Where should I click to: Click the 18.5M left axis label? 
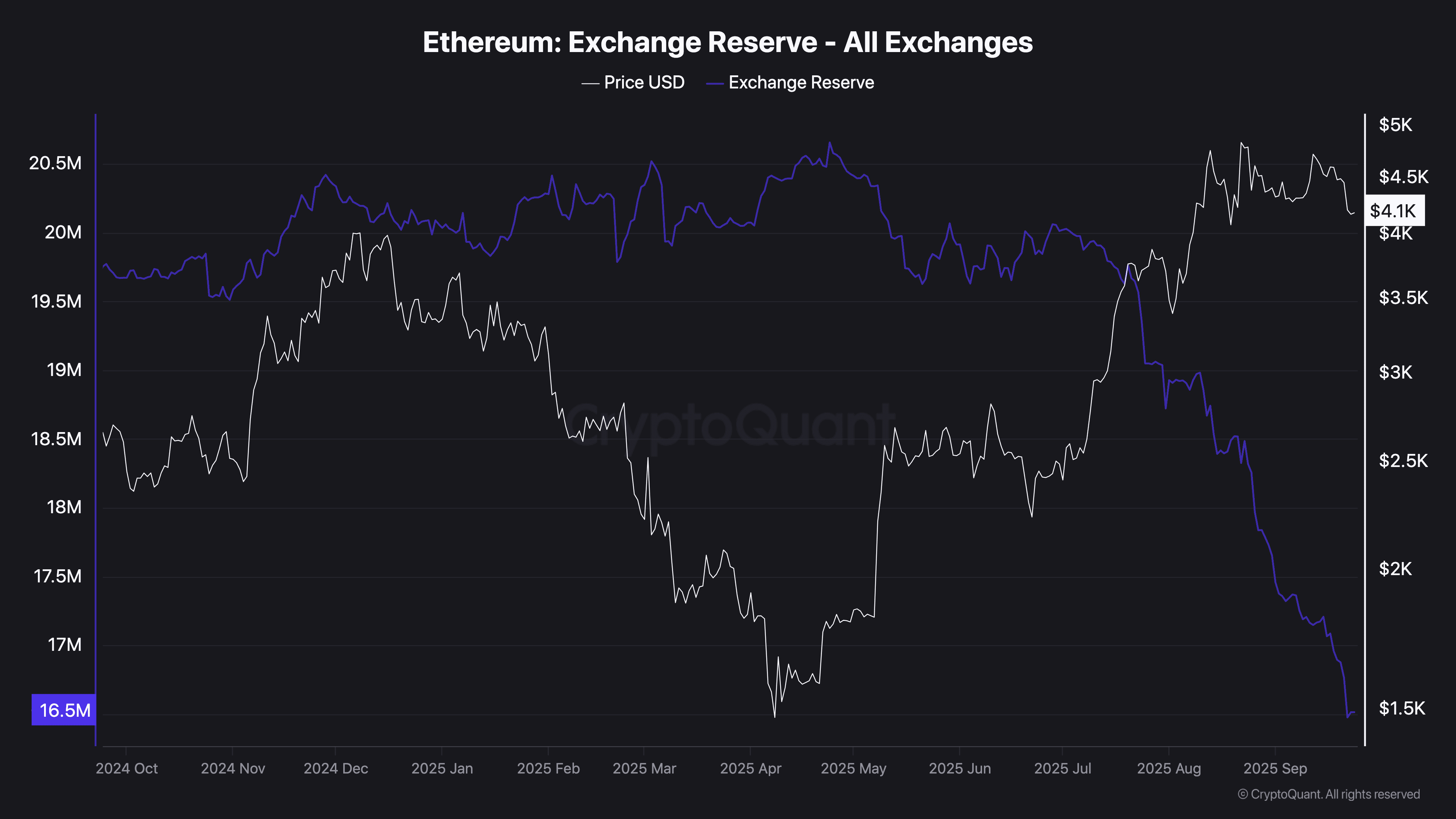click(56, 439)
